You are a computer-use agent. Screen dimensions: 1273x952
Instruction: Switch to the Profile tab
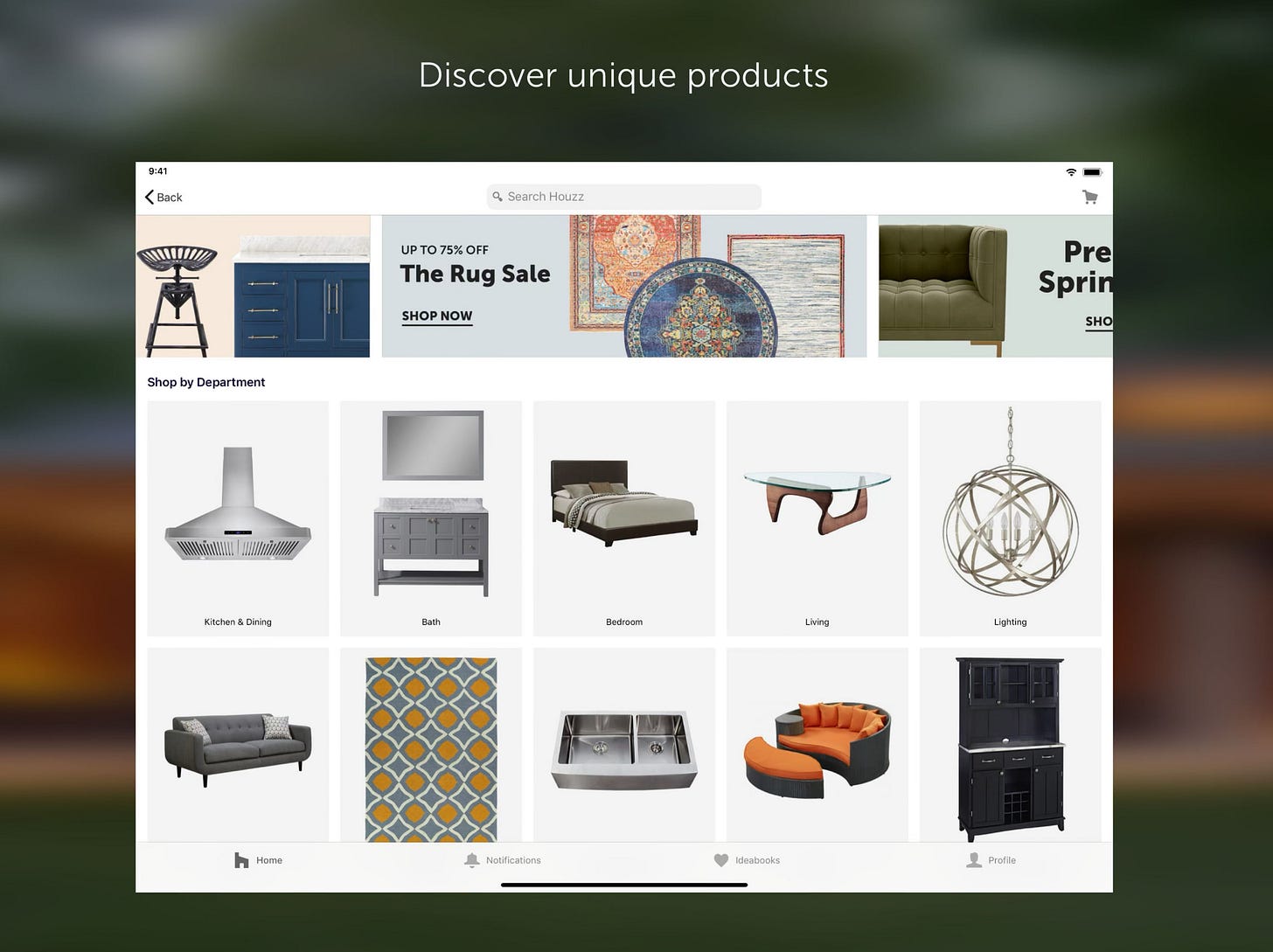(x=991, y=860)
